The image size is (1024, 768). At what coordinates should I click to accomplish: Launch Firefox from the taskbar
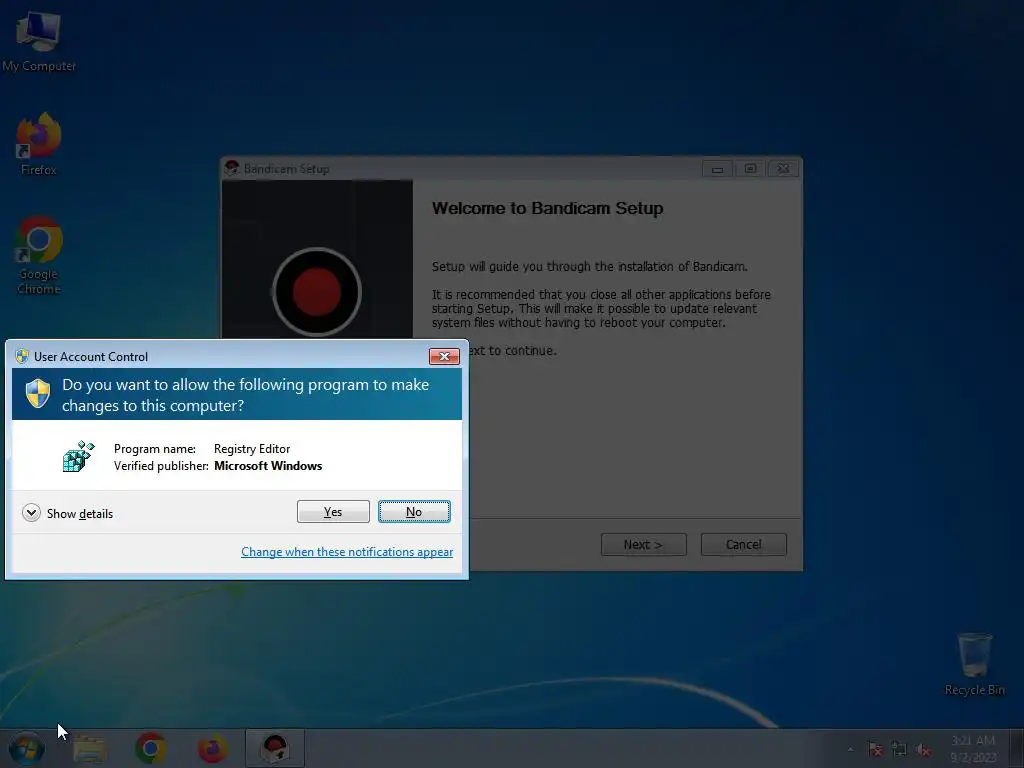click(x=213, y=748)
